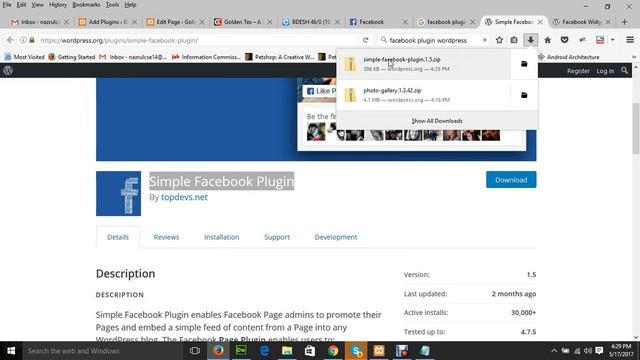
Task: Open the Tools menu
Action: 112,5
